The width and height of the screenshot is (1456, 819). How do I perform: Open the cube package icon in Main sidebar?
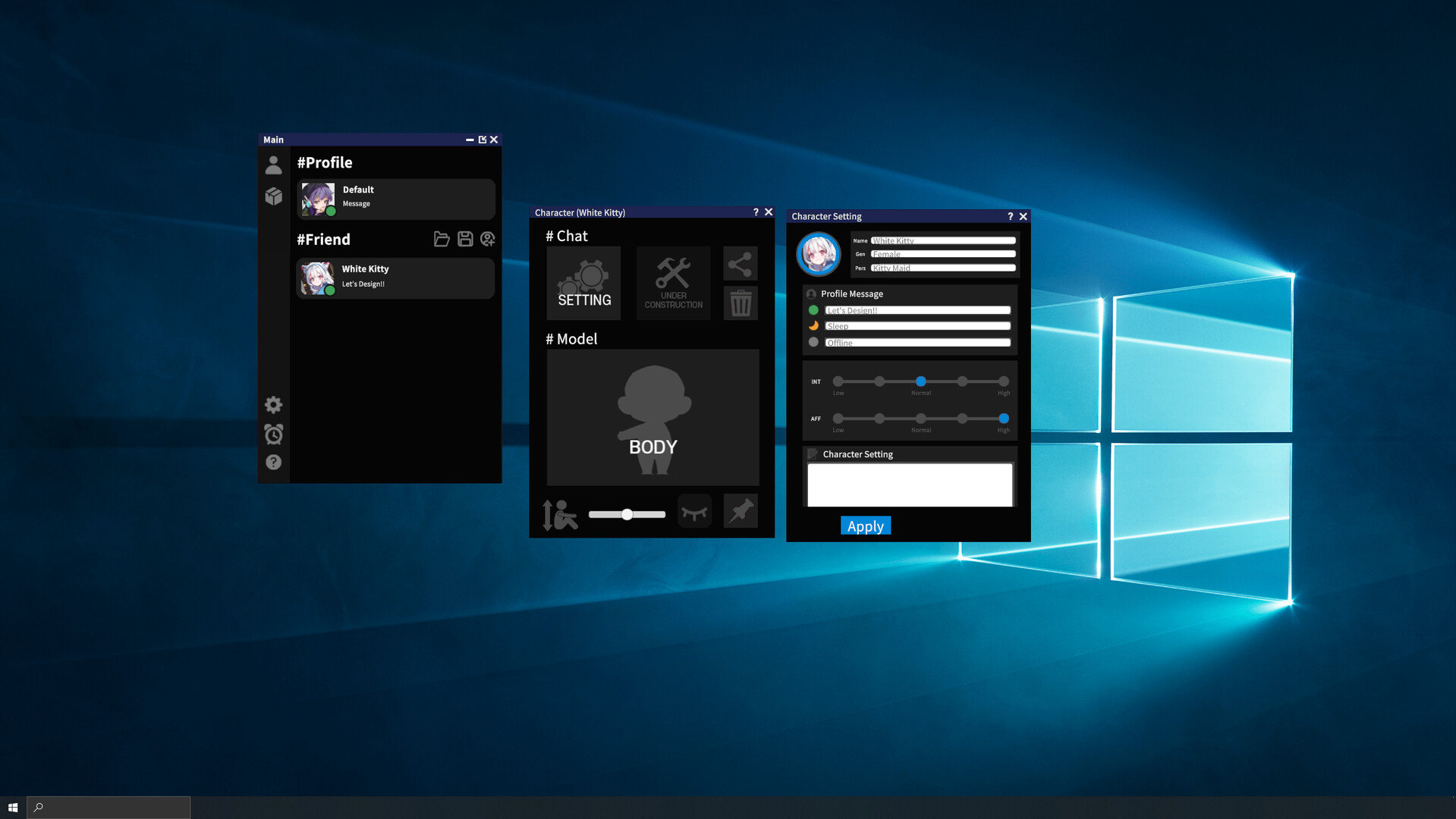pos(273,196)
